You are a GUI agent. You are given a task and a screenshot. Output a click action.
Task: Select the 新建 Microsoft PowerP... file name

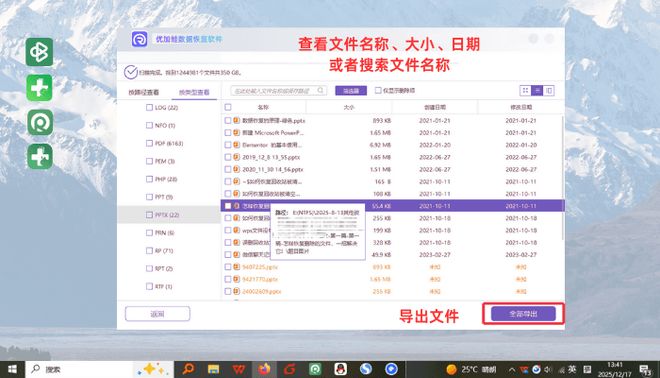(x=273, y=133)
